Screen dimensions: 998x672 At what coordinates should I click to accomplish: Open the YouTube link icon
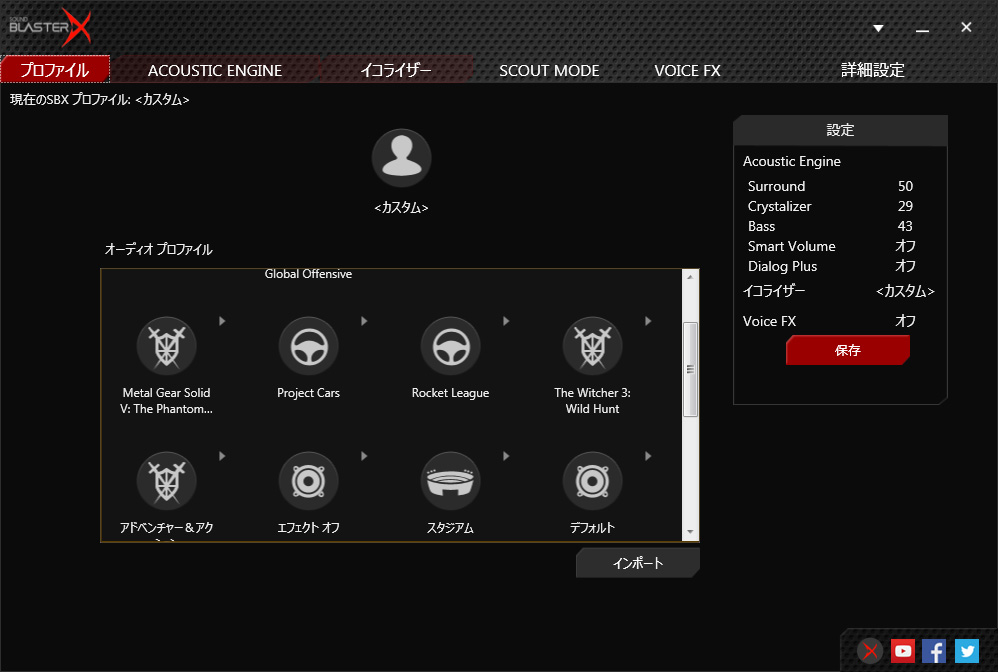pyautogui.click(x=903, y=651)
